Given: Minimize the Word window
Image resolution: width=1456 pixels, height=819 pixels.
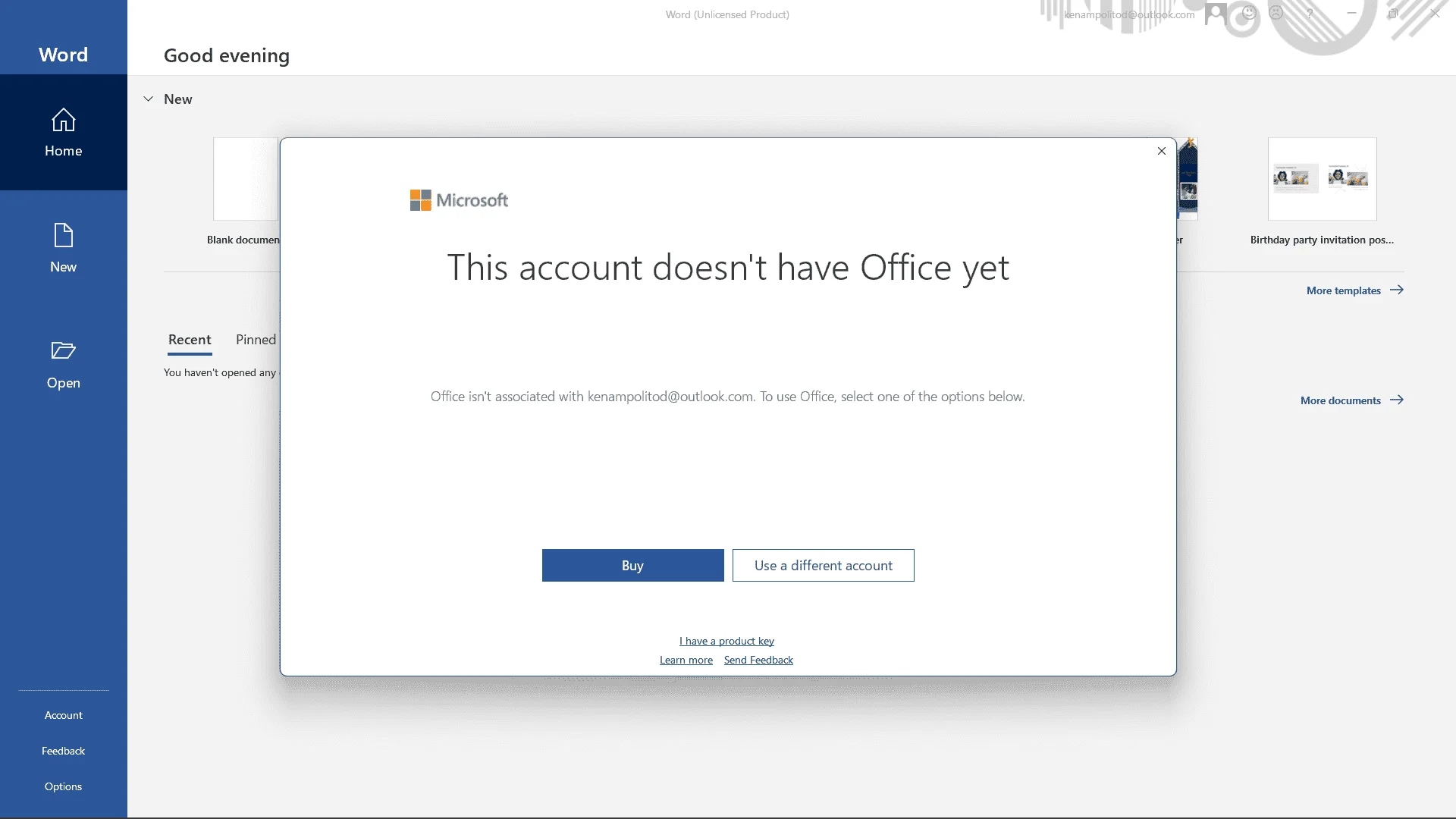Looking at the screenshot, I should tap(1351, 14).
